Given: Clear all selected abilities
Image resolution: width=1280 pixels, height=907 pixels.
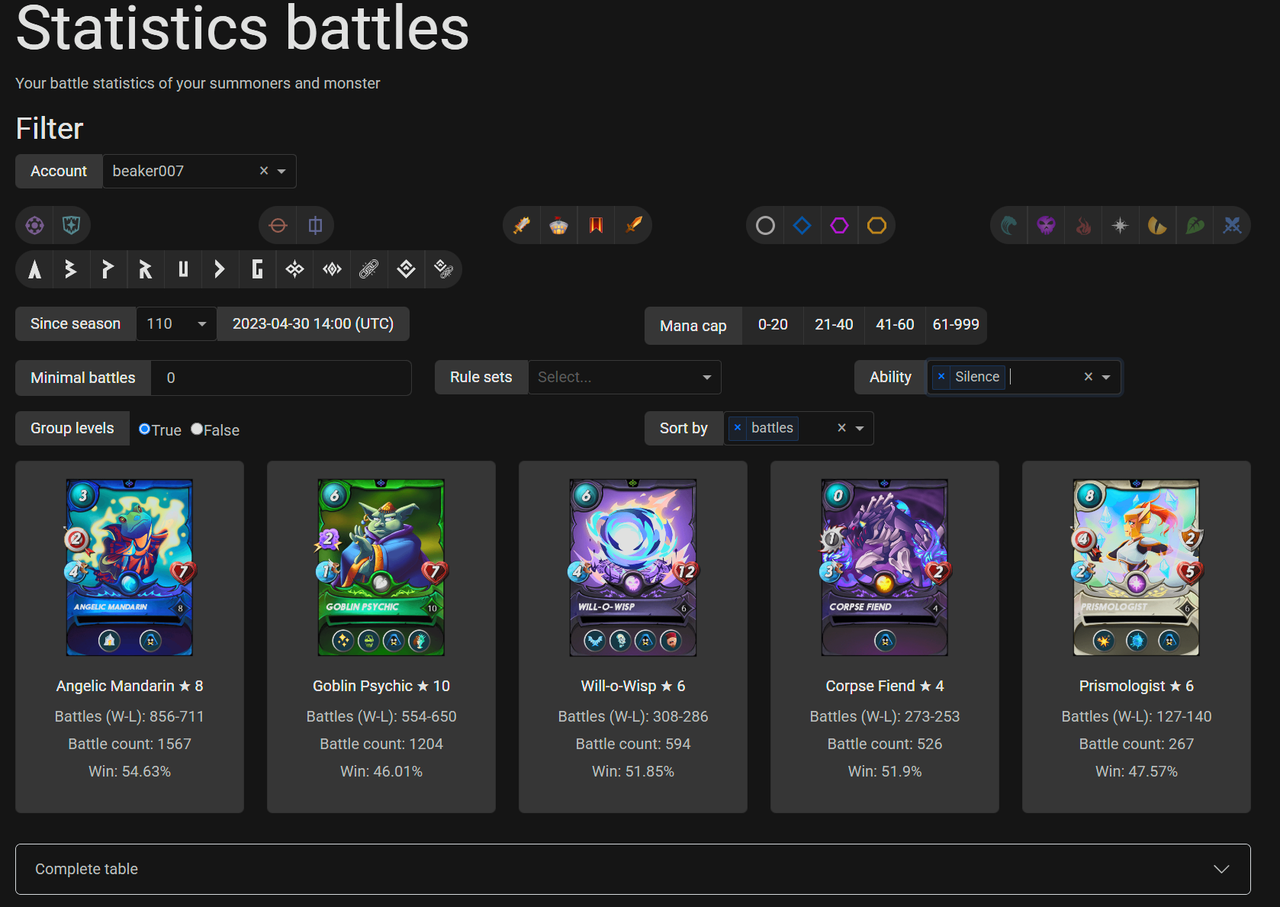Looking at the screenshot, I should [x=1088, y=377].
